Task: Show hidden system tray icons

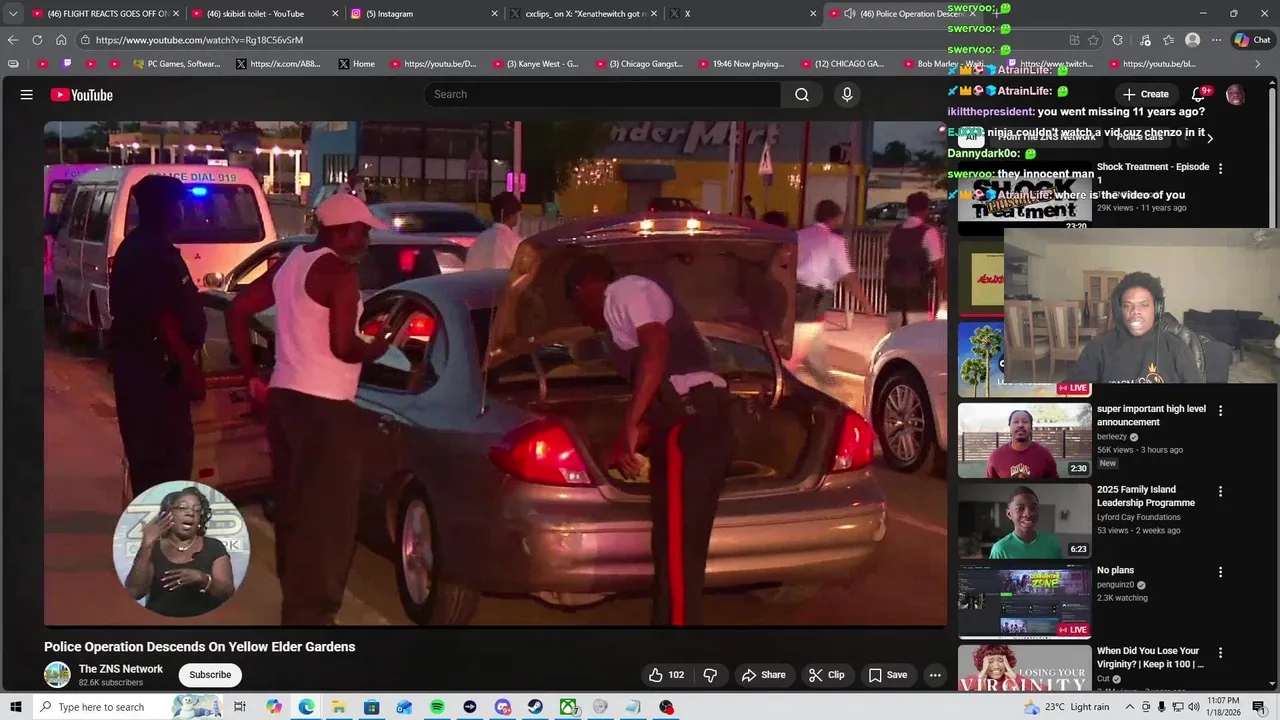Action: (1130, 707)
